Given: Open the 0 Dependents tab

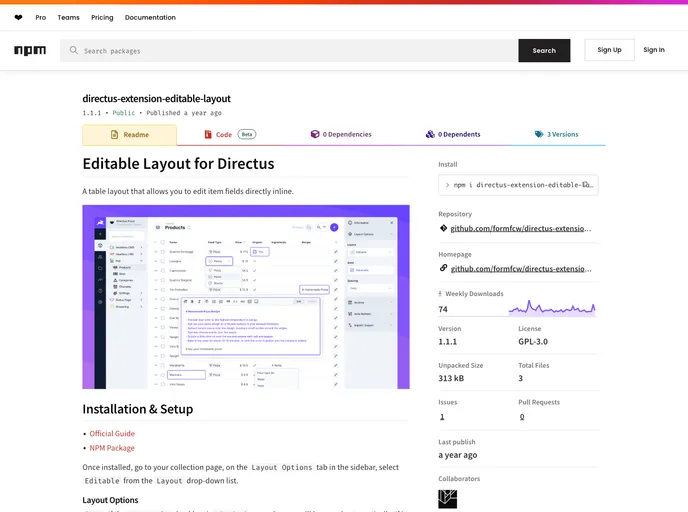Looking at the screenshot, I should click(x=453, y=134).
